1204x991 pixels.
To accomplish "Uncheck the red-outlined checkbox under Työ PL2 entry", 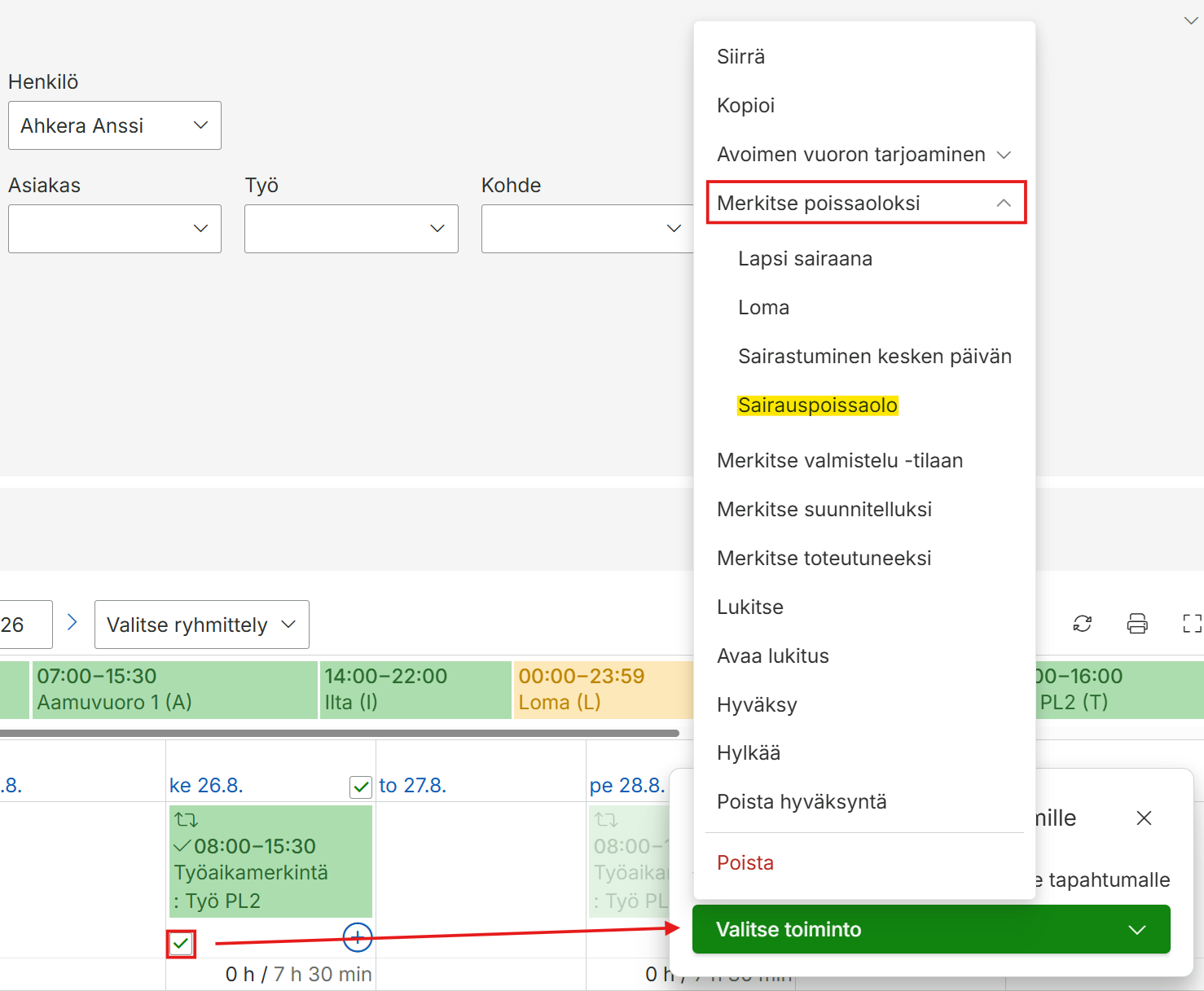I will 181,944.
